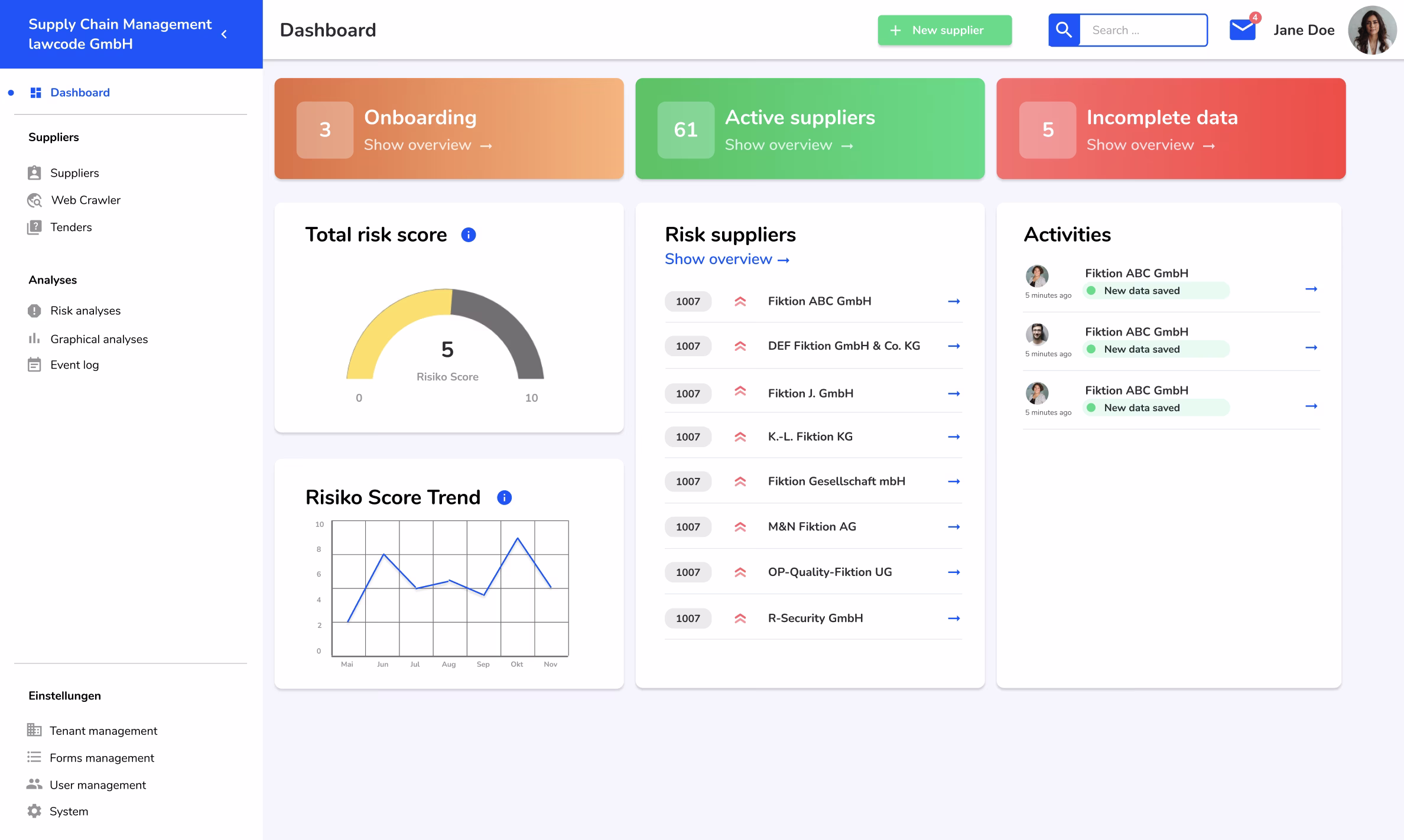Click the New supplier button
This screenshot has height=840, width=1404.
[x=944, y=30]
